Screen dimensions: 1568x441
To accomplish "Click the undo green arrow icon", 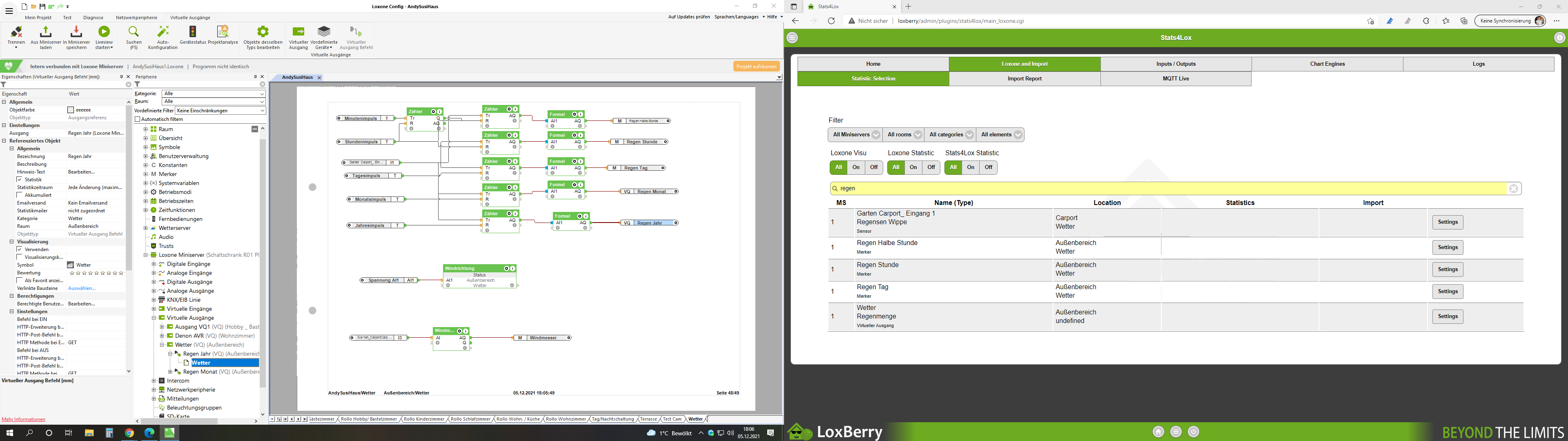I will click(51, 7).
